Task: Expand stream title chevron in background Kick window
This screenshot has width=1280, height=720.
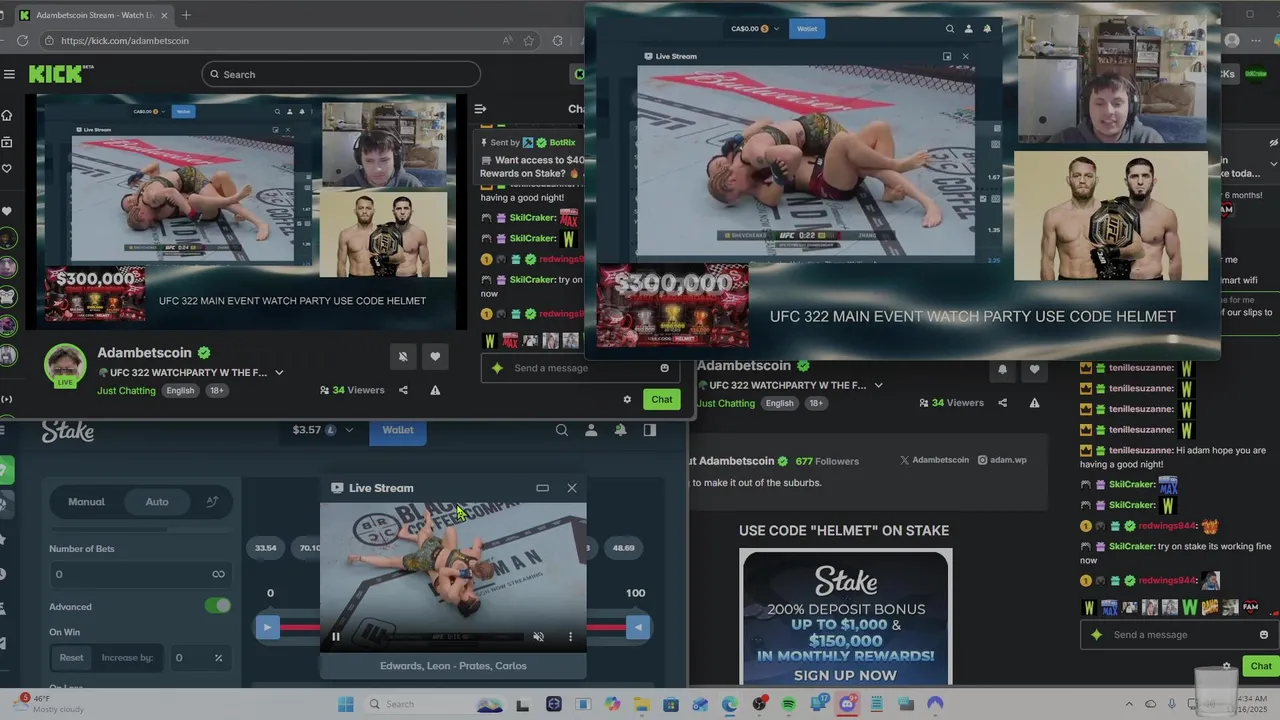Action: point(878,385)
